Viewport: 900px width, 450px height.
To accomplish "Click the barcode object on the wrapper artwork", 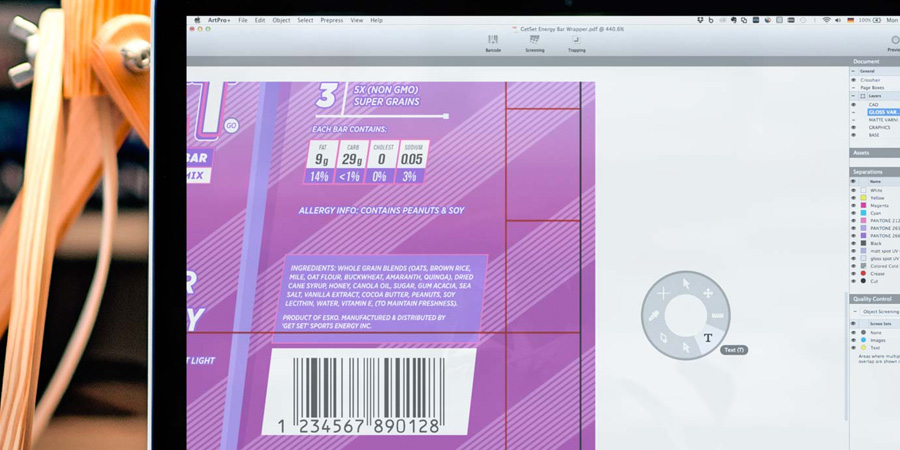I will point(369,392).
